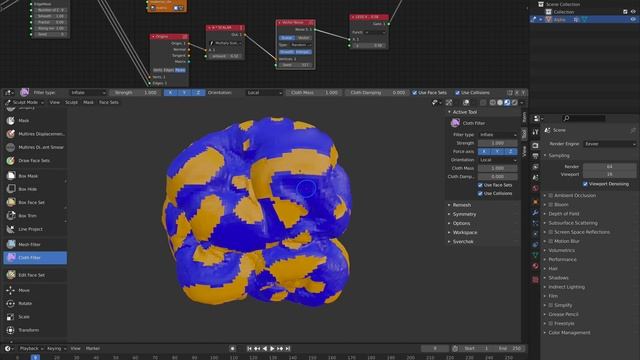Toggle X force axis in header
The width and height of the screenshot is (640, 360).
(x=170, y=93)
